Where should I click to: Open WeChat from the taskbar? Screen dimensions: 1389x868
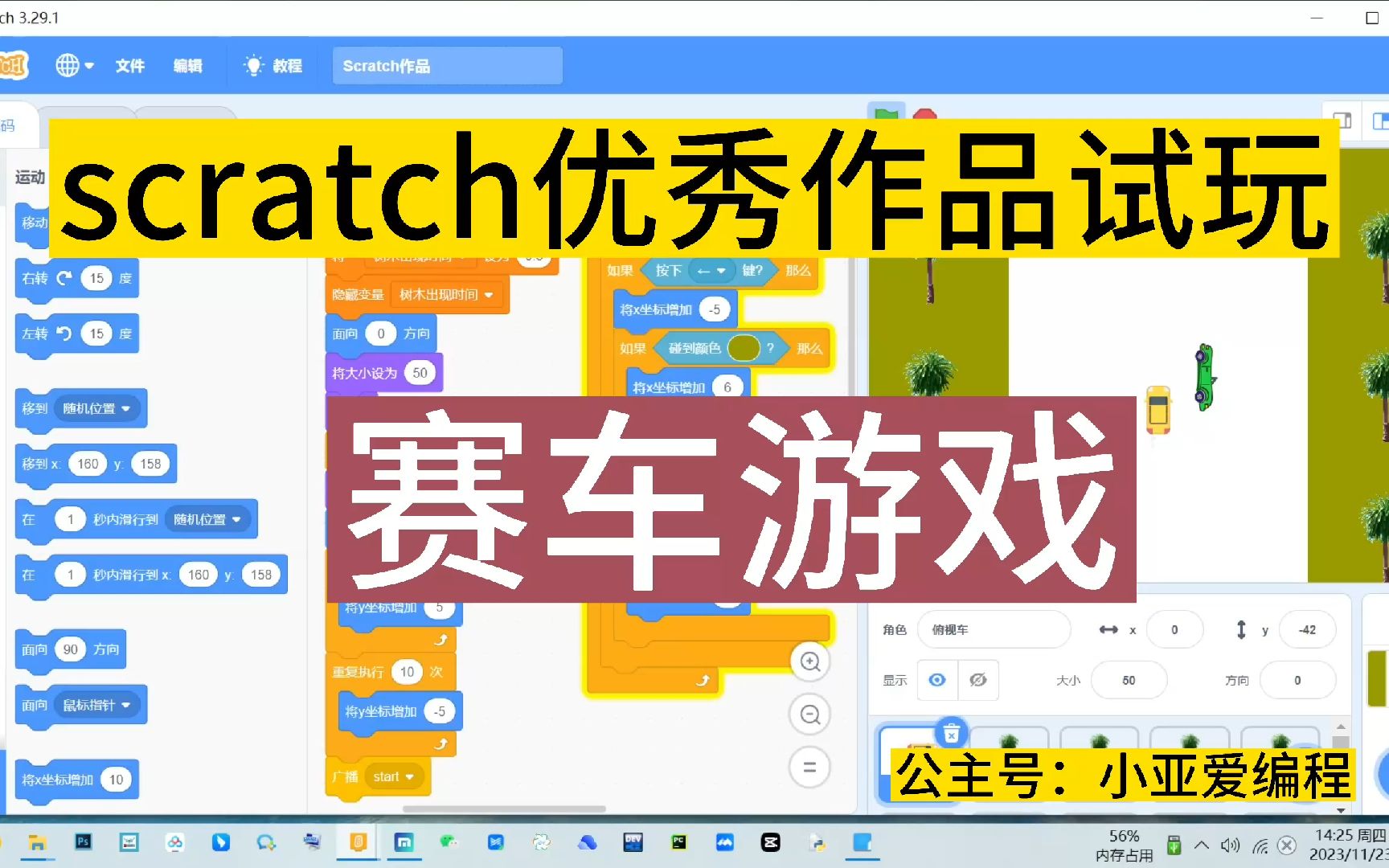point(448,842)
